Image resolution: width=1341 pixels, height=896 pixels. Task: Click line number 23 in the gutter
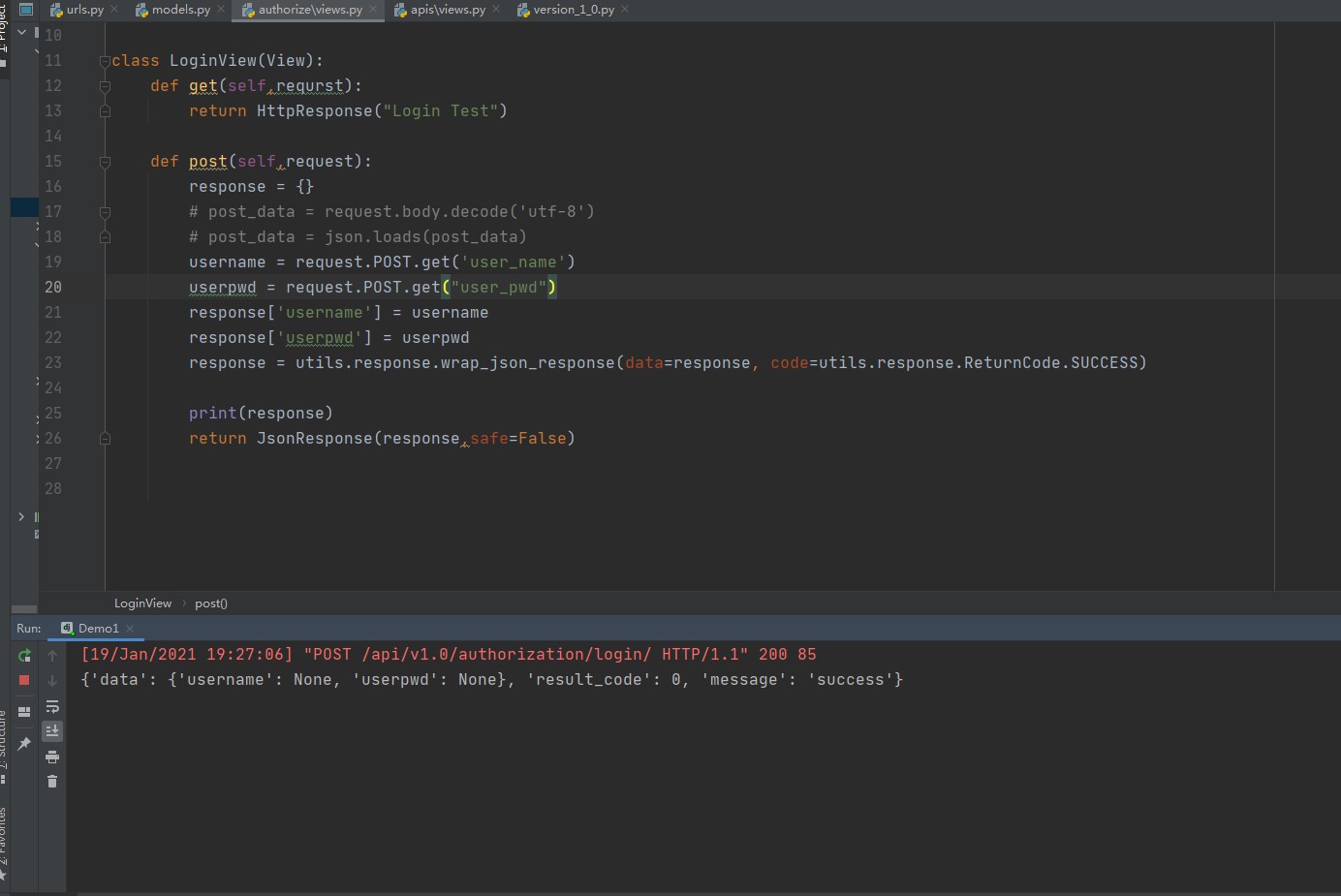[53, 363]
